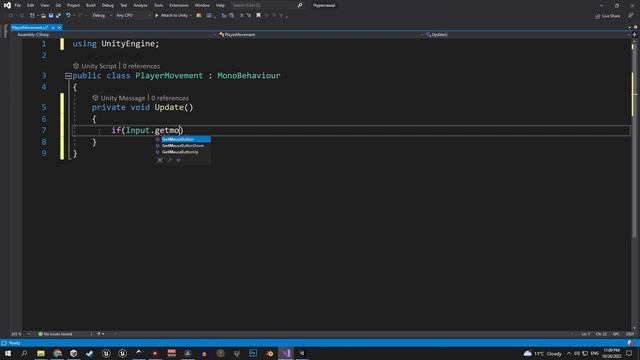
Task: Click the Save file icon
Action: pyautogui.click(x=51, y=16)
